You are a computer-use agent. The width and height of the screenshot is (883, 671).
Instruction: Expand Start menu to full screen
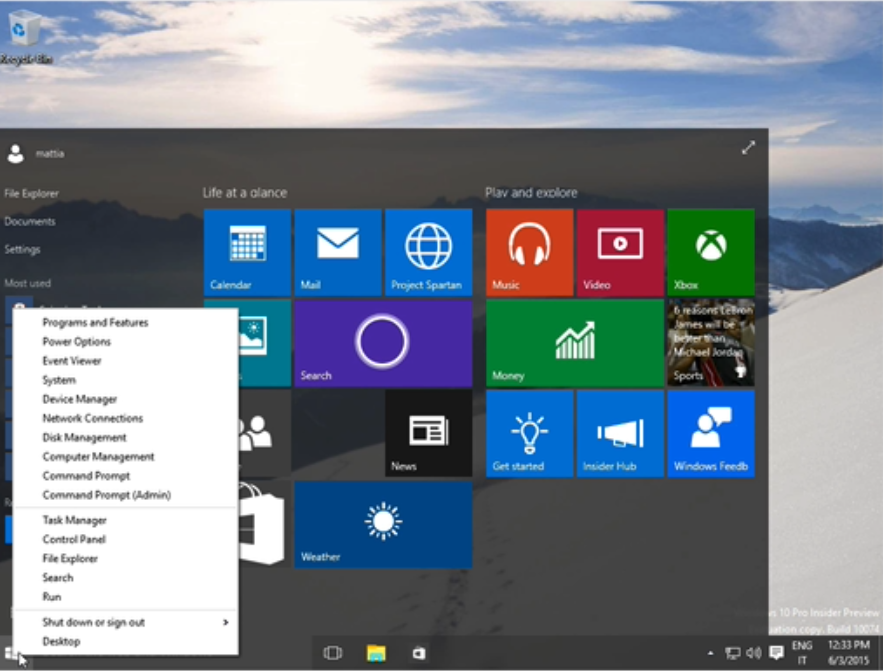pos(748,148)
